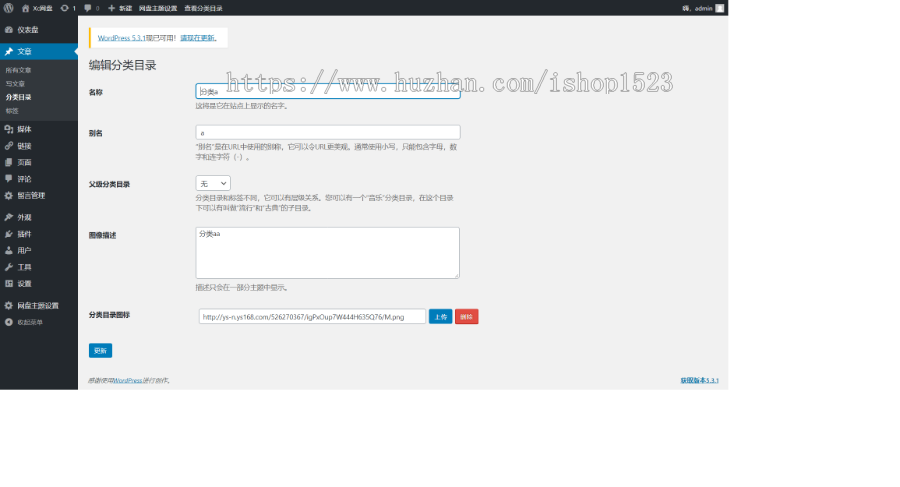Open sidebar 网盘主题设置 gear item
The width and height of the screenshot is (900, 487).
pos(38,306)
